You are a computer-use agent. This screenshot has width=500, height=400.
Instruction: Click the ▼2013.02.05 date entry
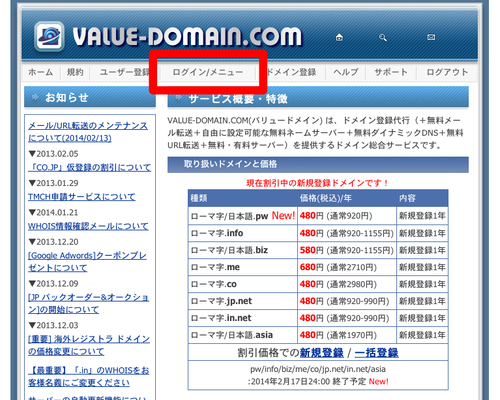click(x=54, y=154)
